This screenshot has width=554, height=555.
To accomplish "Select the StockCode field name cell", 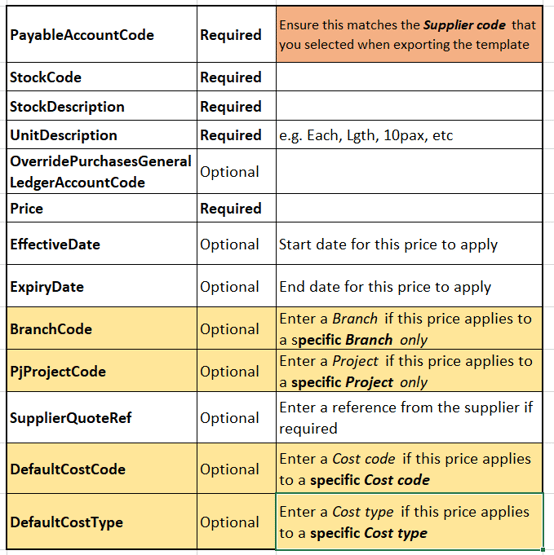I will coord(102,77).
